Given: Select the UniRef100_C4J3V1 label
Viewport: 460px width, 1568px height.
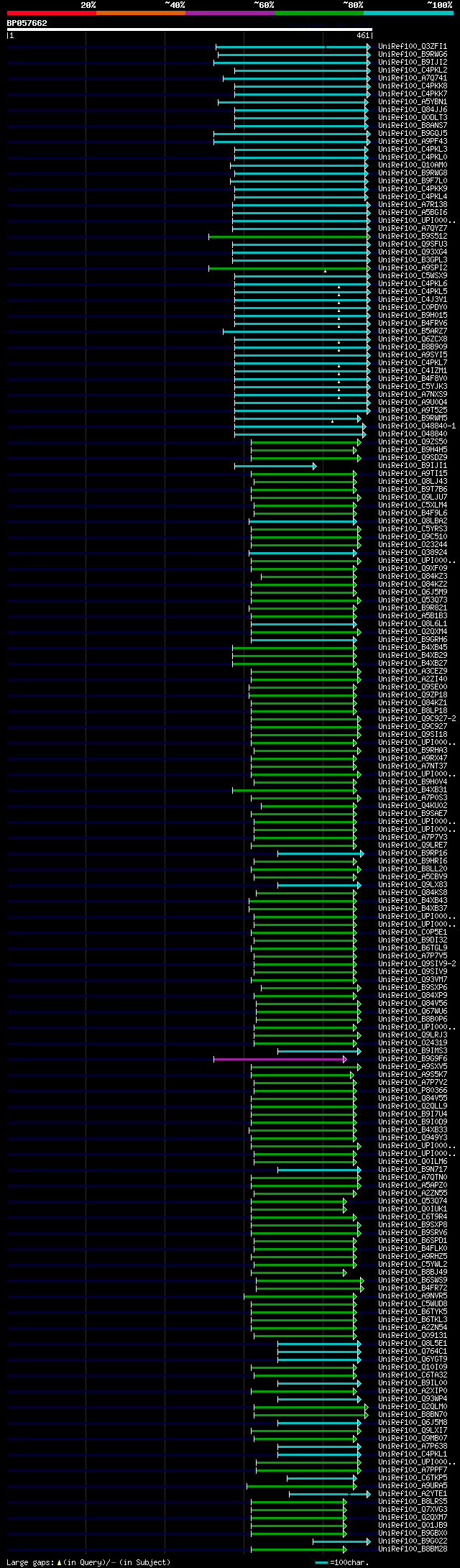Looking at the screenshot, I should (413, 300).
